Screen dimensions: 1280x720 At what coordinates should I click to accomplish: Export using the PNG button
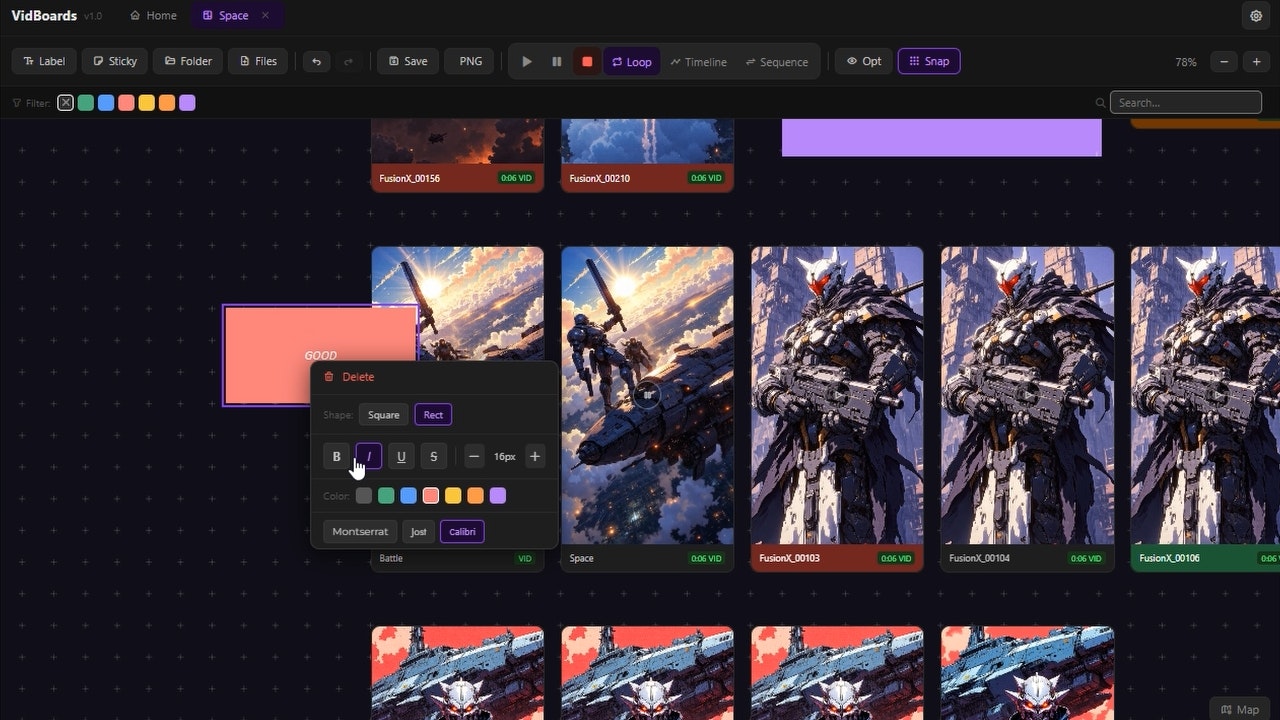point(470,61)
